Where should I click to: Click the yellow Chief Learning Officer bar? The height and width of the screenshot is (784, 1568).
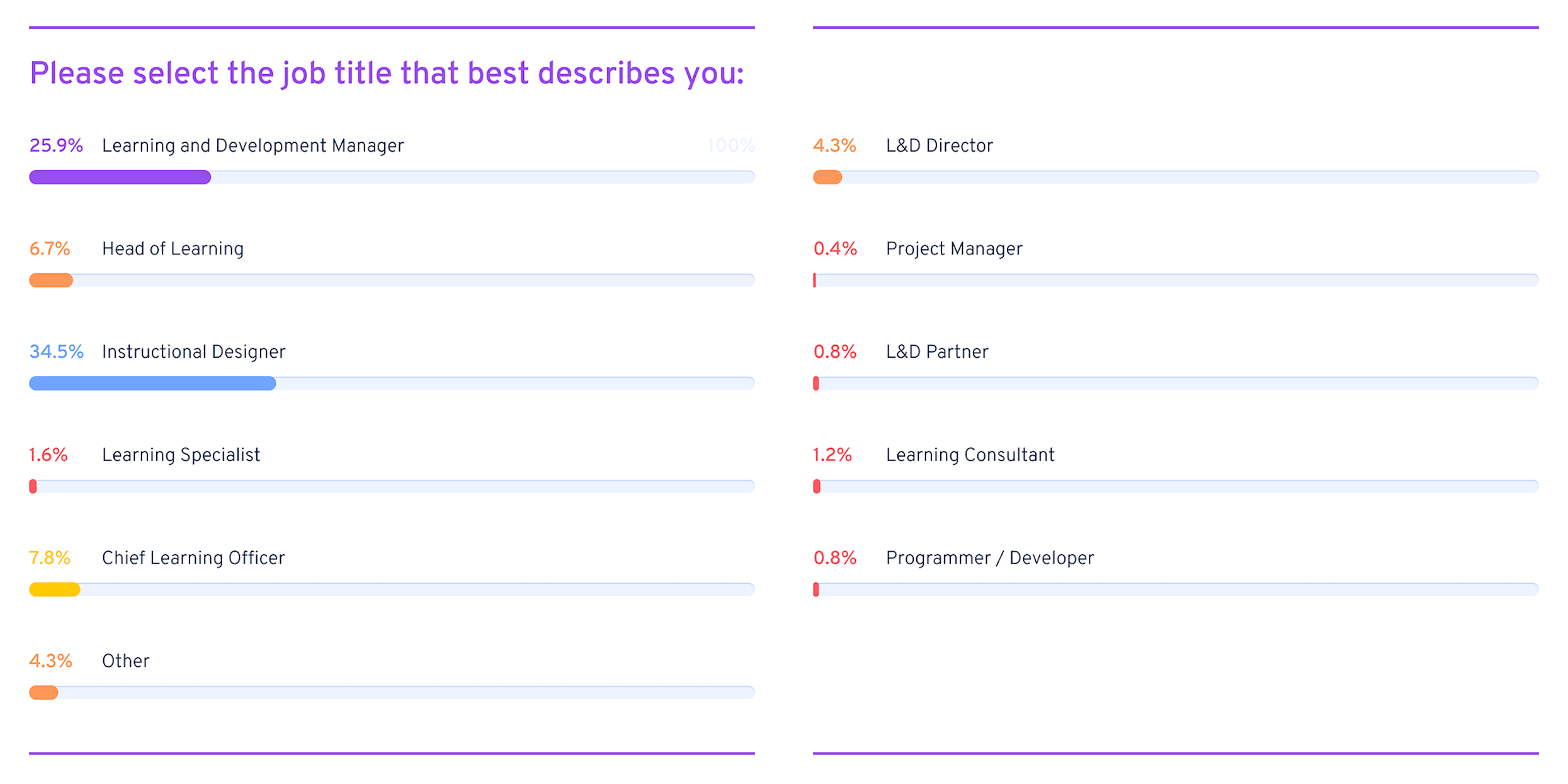click(54, 589)
